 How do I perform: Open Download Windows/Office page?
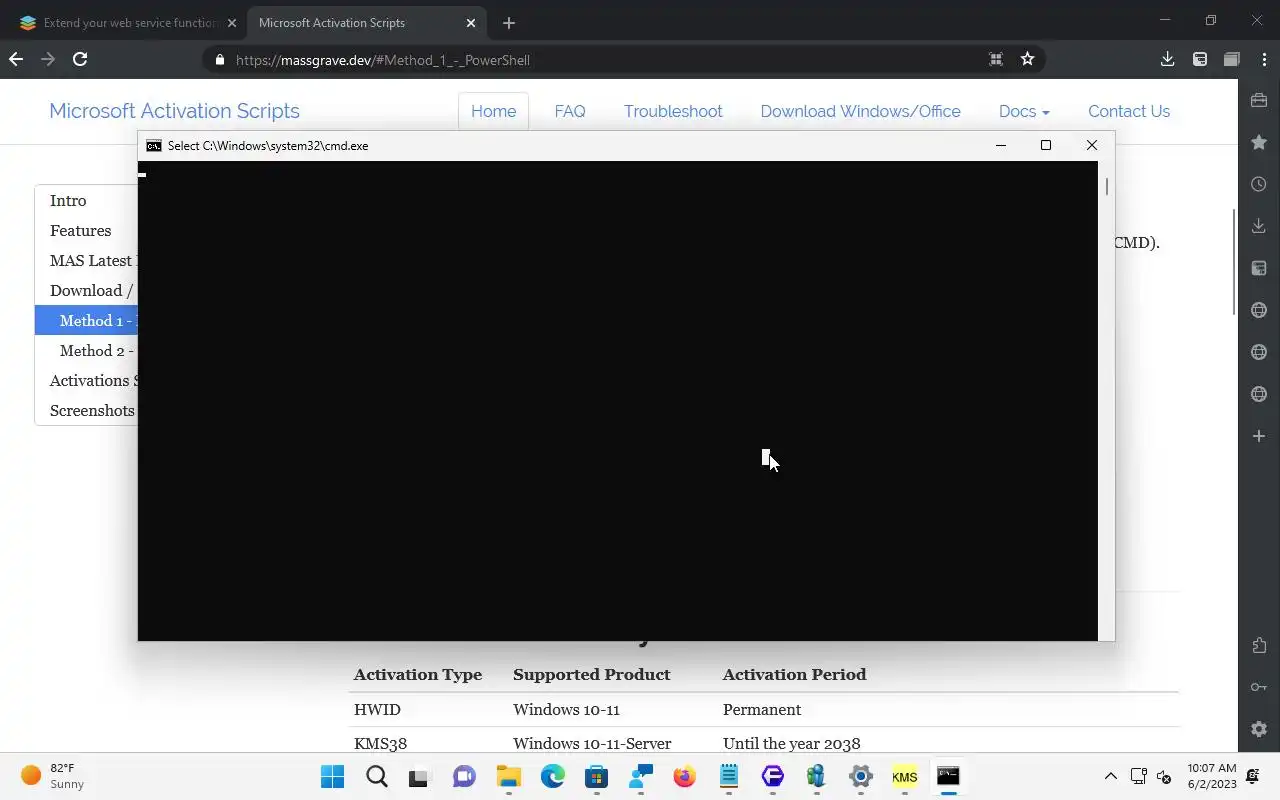[860, 111]
